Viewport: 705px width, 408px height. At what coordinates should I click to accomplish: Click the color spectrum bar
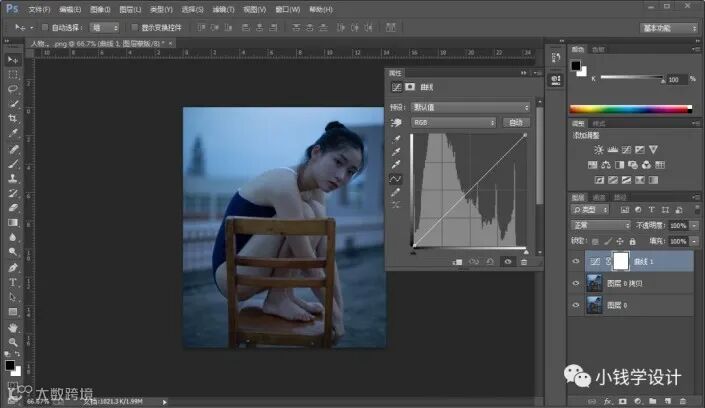click(x=631, y=109)
